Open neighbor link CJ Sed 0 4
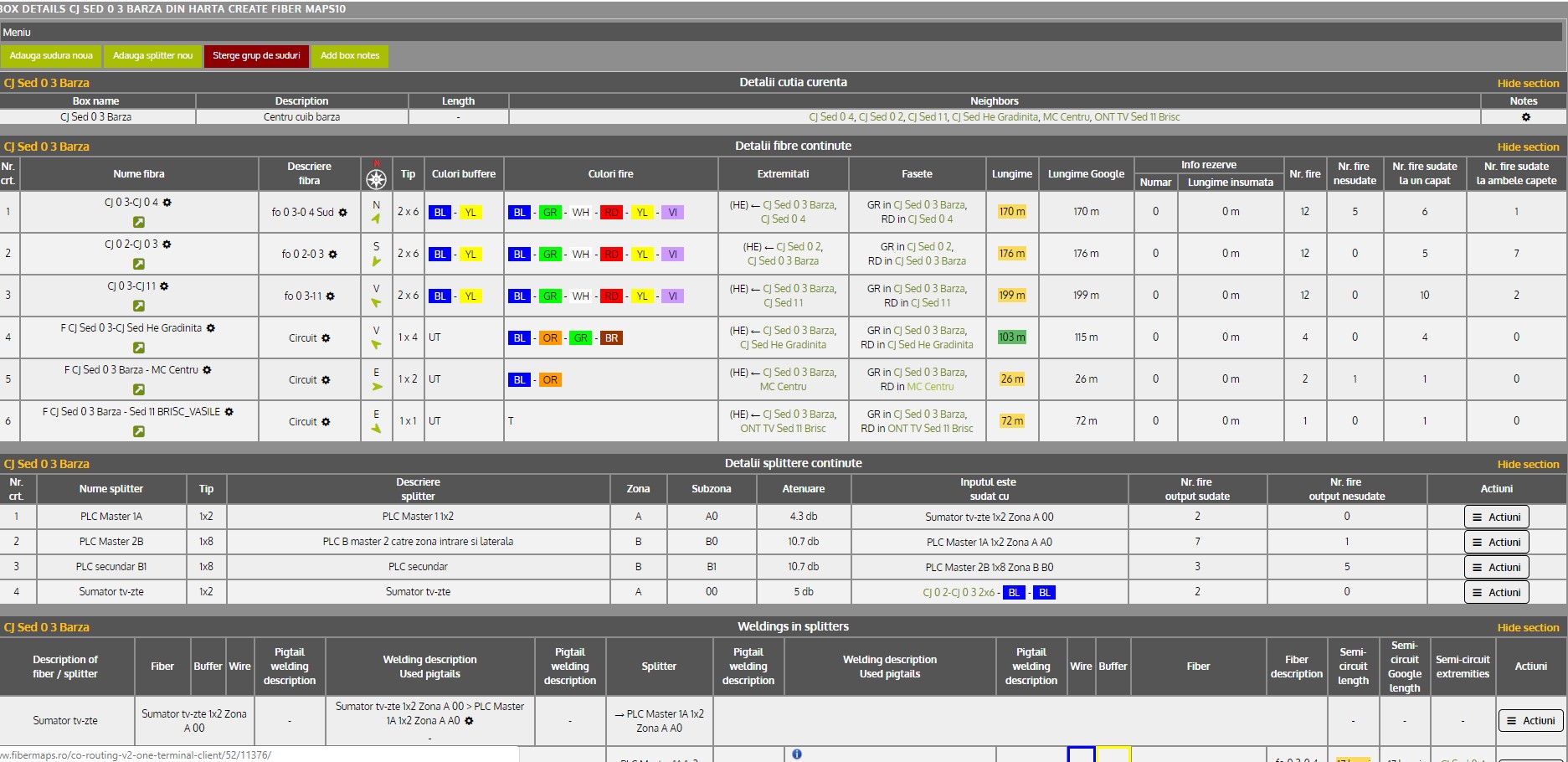Image resolution: width=1568 pixels, height=762 pixels. (x=830, y=117)
